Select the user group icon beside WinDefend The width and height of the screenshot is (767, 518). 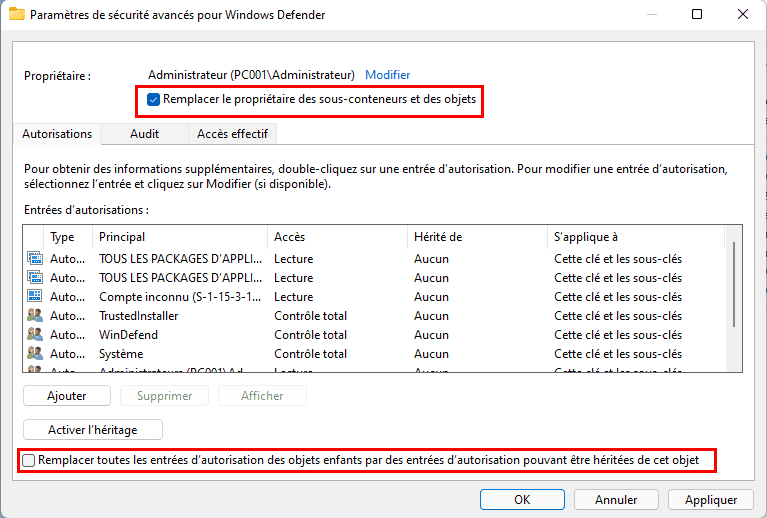point(34,334)
